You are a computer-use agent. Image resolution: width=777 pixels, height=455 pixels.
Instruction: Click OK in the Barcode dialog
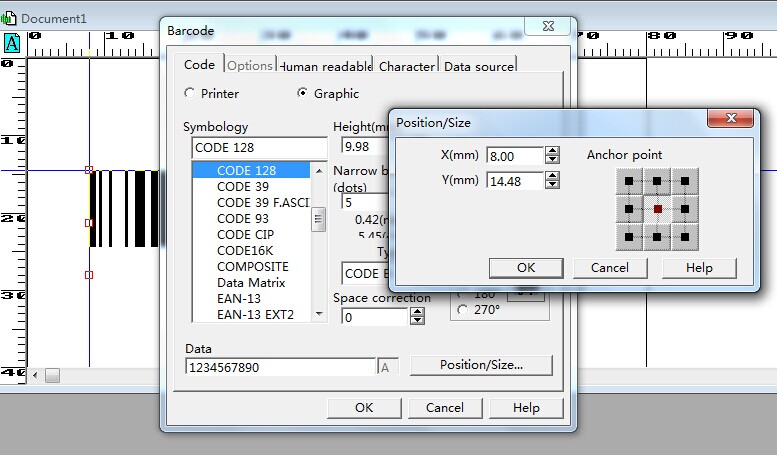364,408
